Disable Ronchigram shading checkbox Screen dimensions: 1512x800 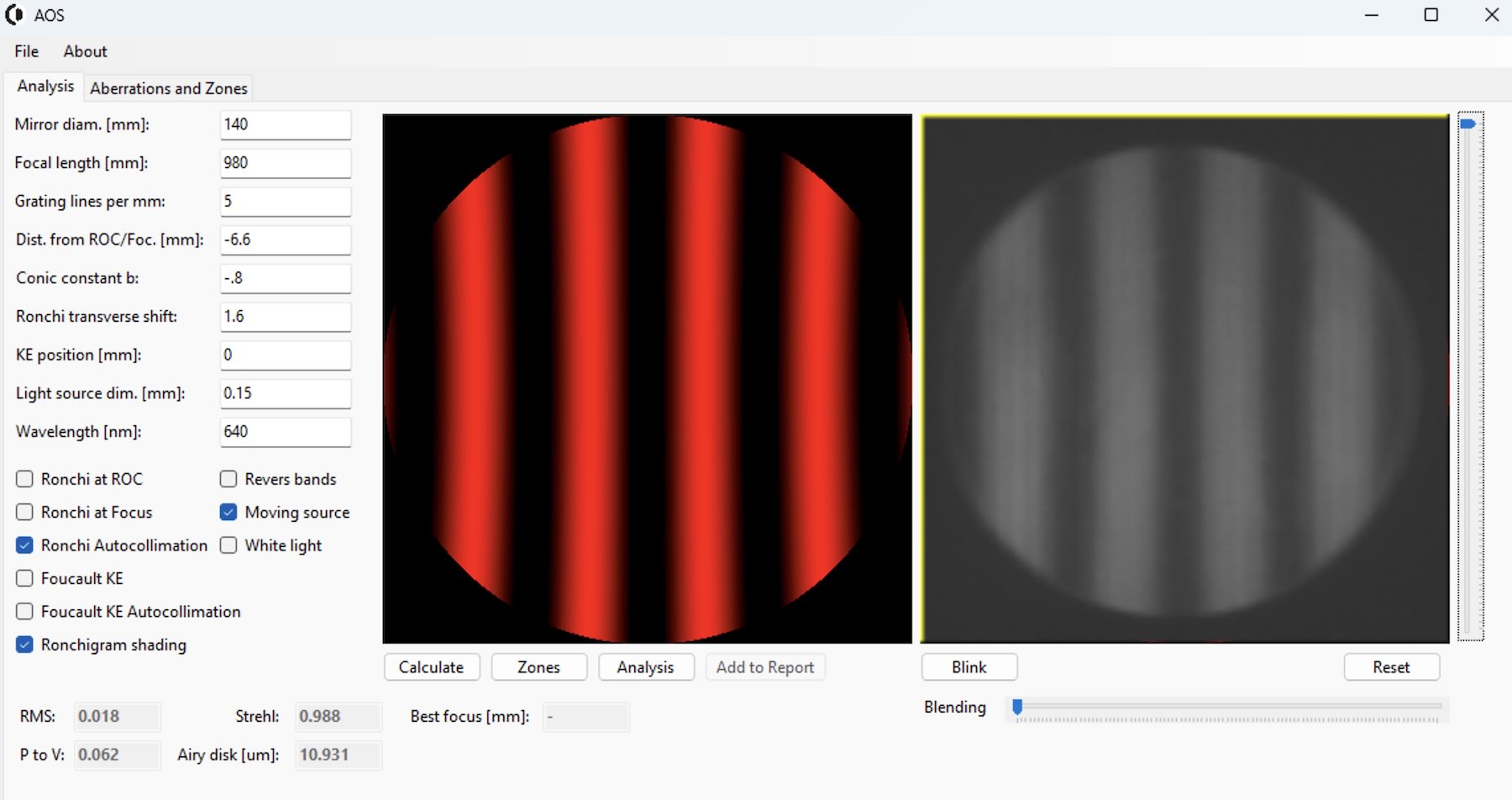tap(24, 645)
